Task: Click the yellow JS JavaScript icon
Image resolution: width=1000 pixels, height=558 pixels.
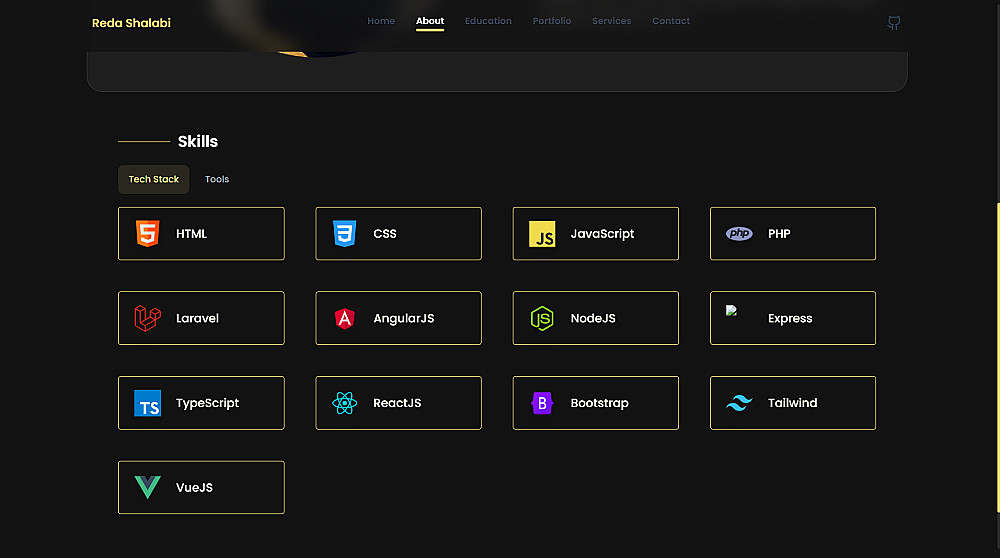Action: point(542,234)
